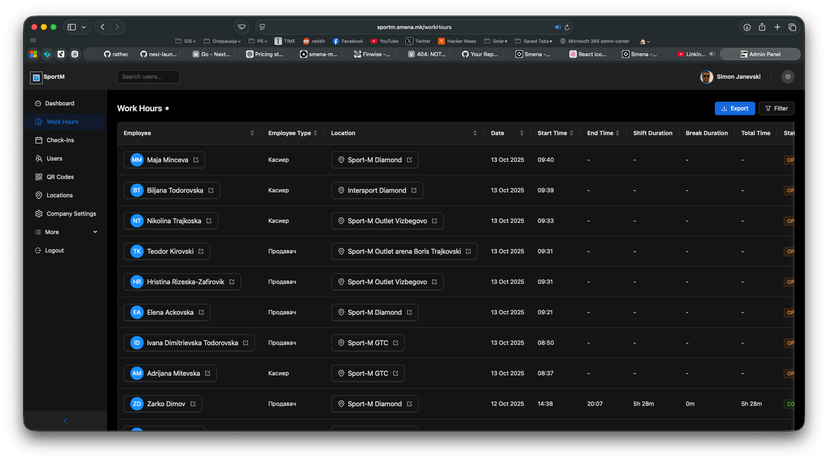This screenshot has height=462, width=828.
Task: Collapse the sidebar with the bottom chevron
Action: pyautogui.click(x=65, y=420)
